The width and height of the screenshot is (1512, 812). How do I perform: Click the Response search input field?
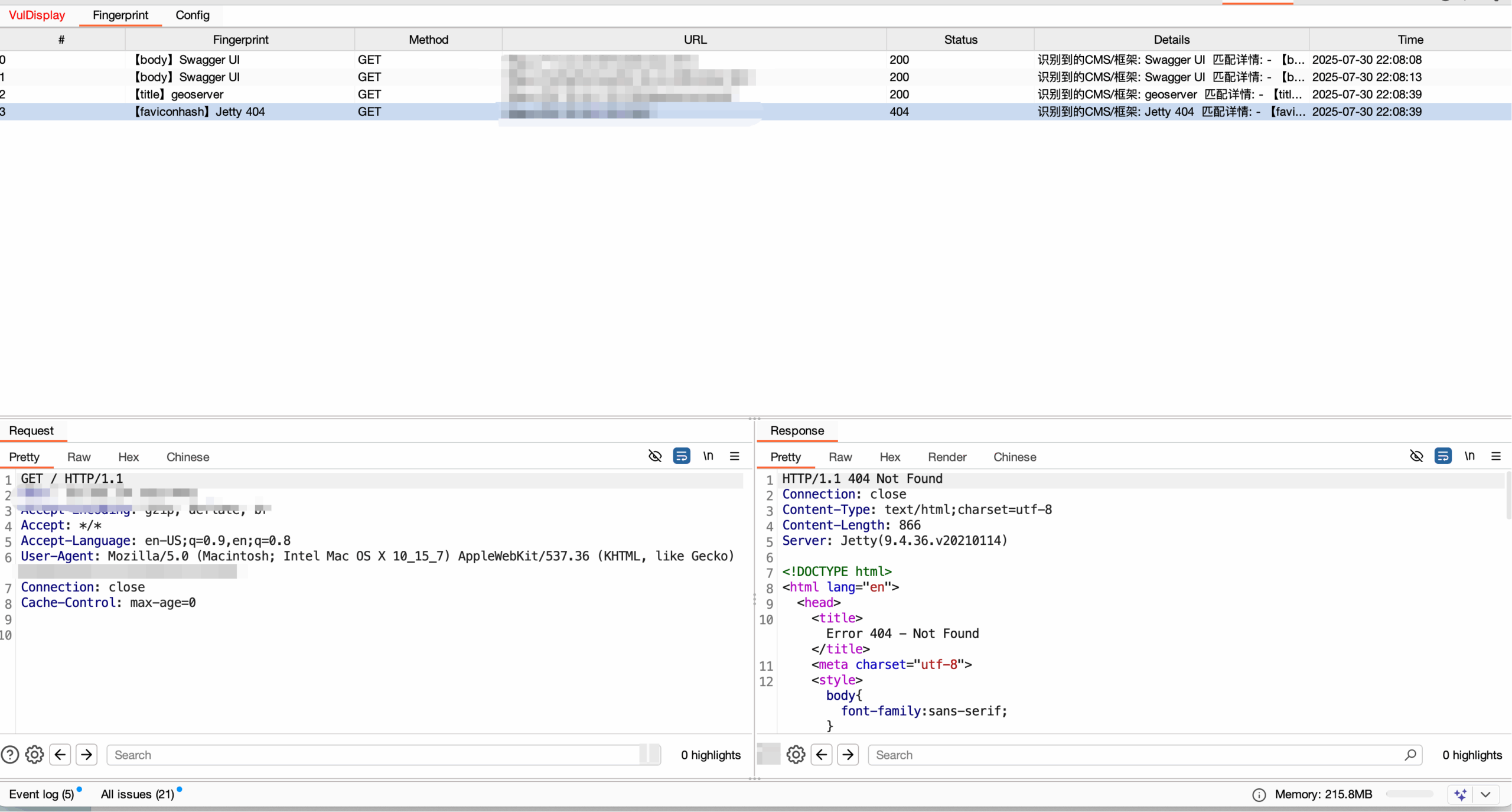coord(1134,755)
